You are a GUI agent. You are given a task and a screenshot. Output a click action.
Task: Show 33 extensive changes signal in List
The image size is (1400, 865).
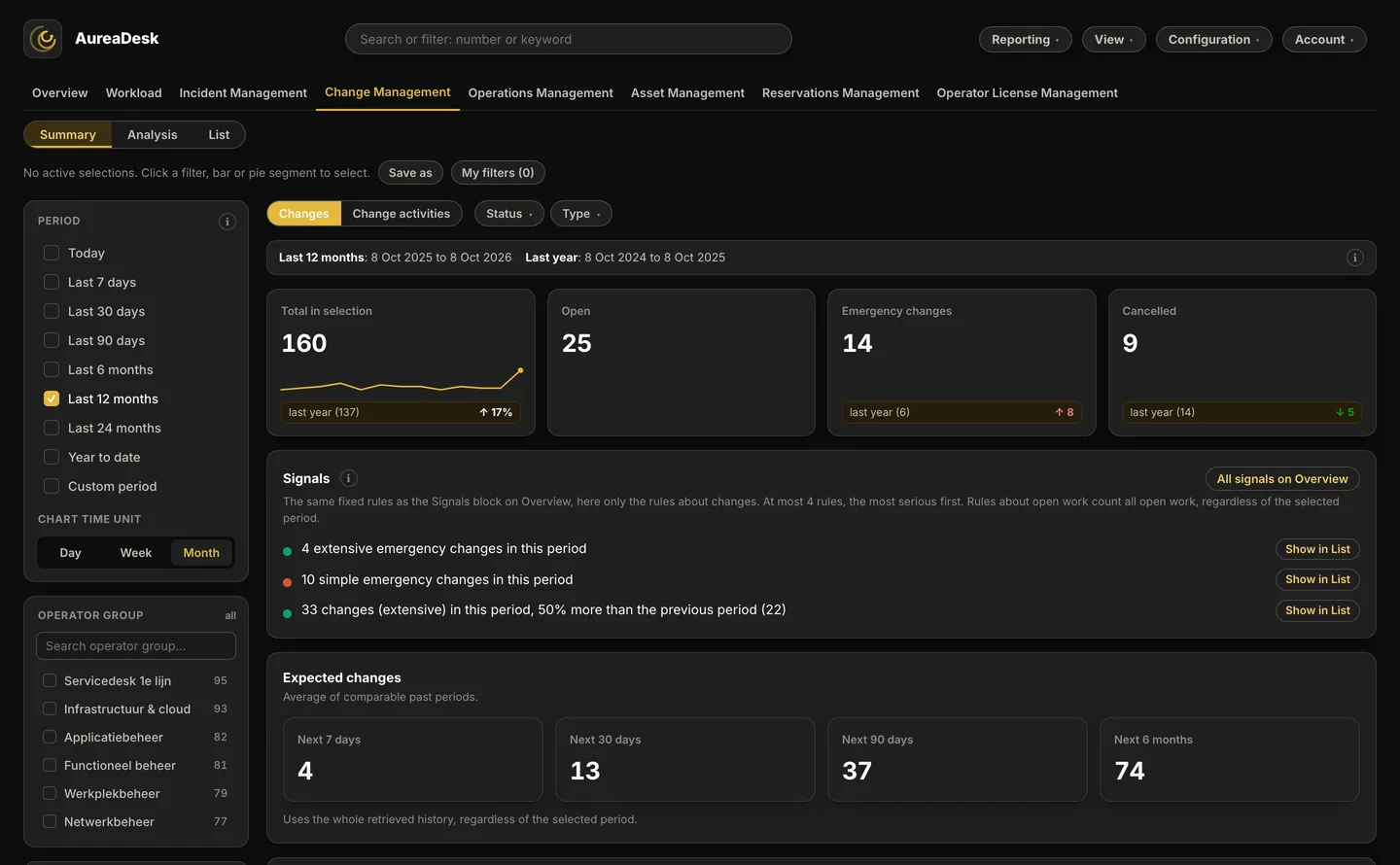point(1317,610)
